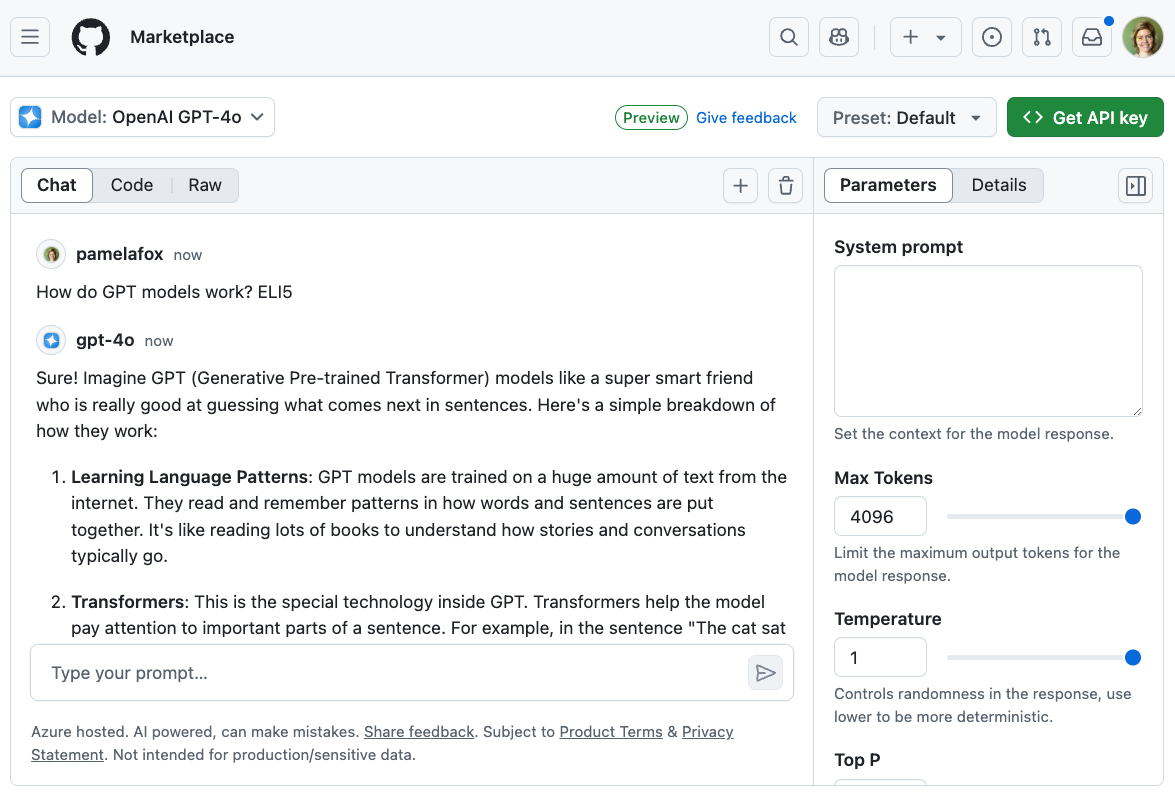The height and width of the screenshot is (796, 1175).
Task: Click the Top P label
Action: 857,760
